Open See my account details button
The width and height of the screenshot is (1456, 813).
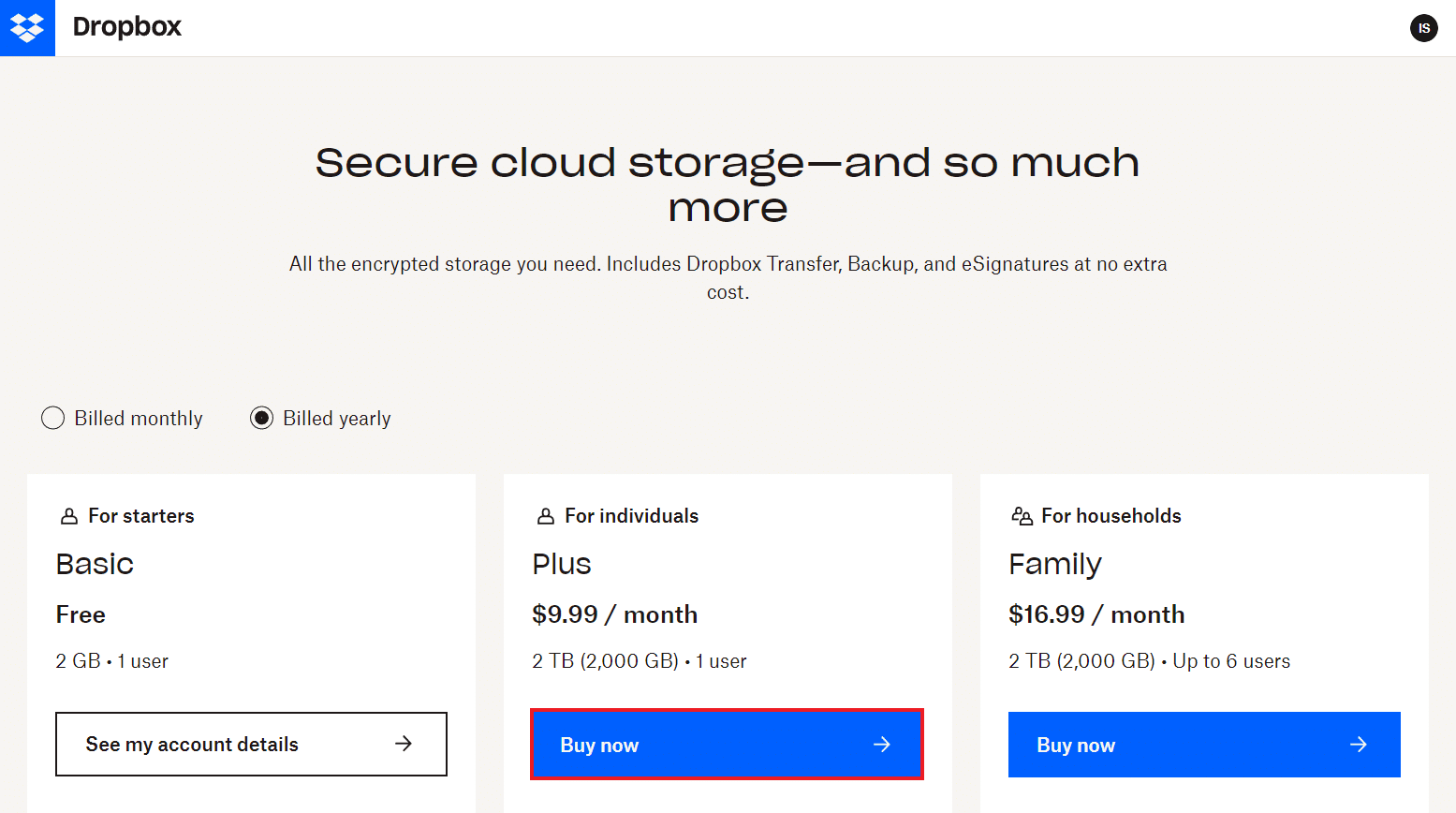[x=251, y=744]
